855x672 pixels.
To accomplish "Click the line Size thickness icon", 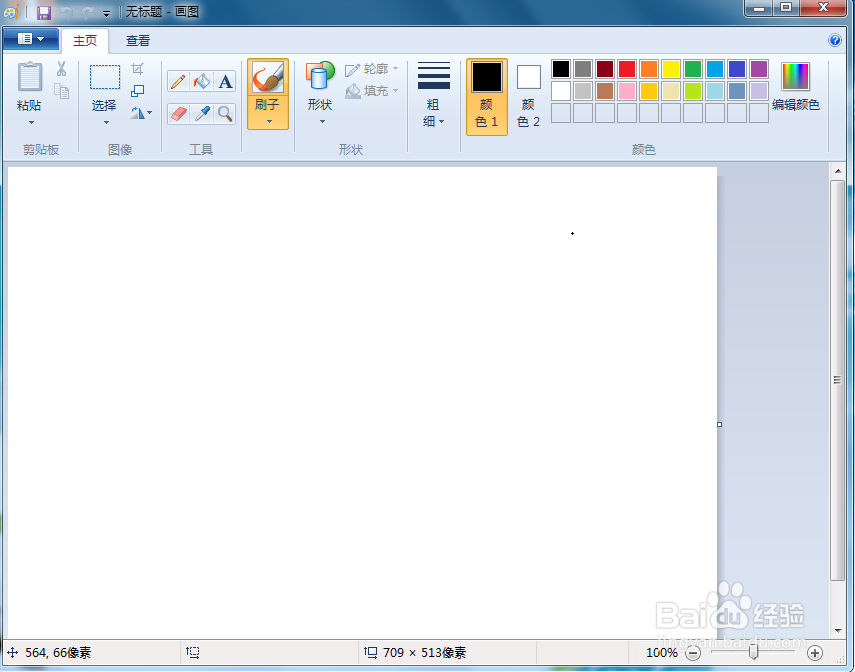I will [433, 75].
